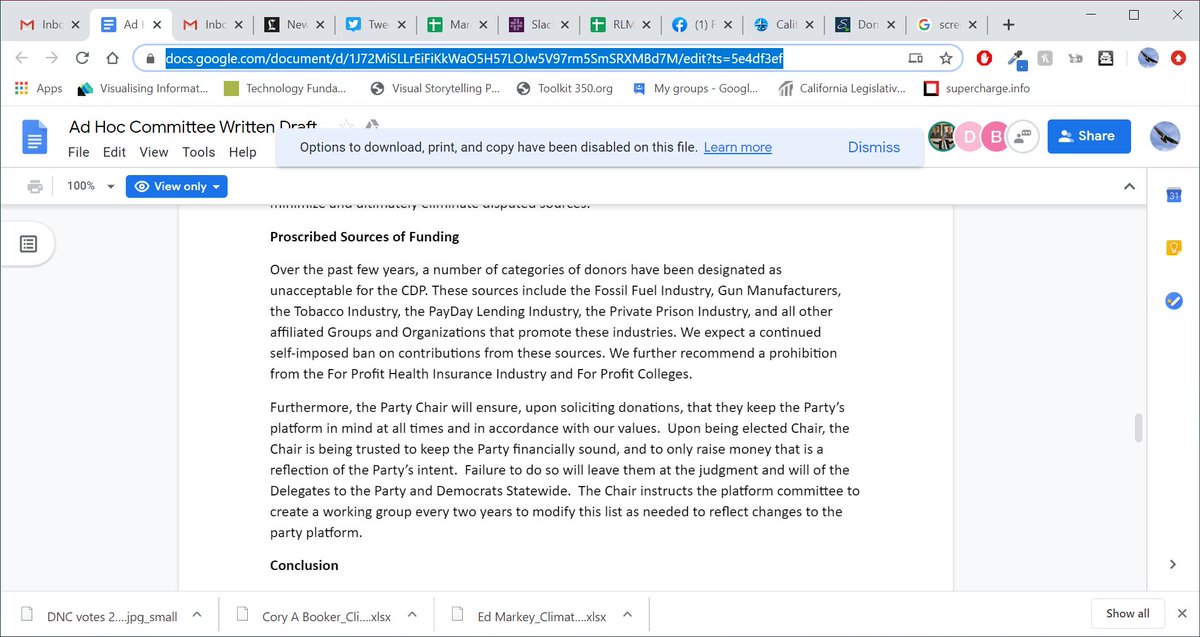Click the print icon in toolbar
This screenshot has height=637, width=1200.
point(35,186)
